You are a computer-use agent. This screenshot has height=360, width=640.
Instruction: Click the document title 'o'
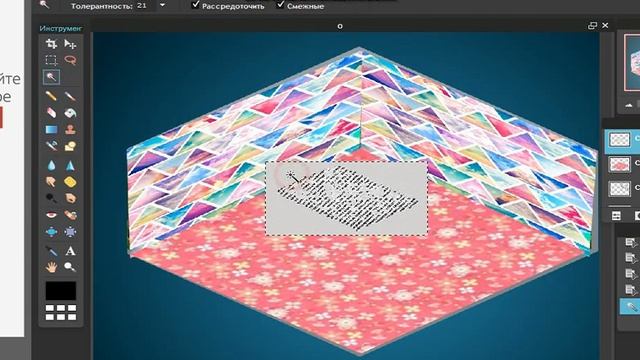click(x=340, y=26)
